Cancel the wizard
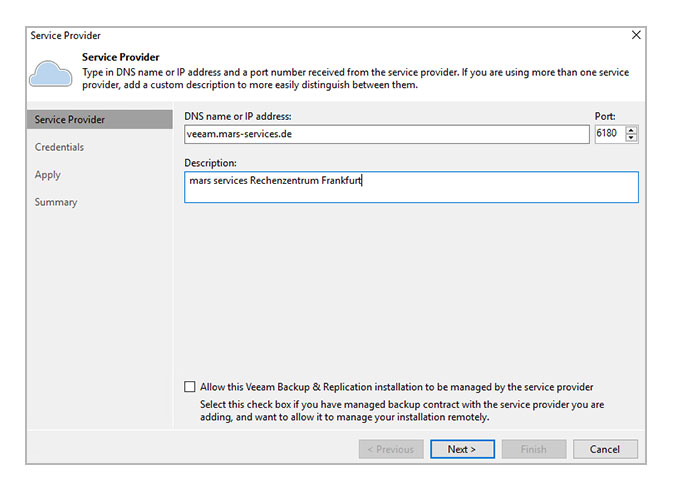This screenshot has width=673, height=488. 604,449
